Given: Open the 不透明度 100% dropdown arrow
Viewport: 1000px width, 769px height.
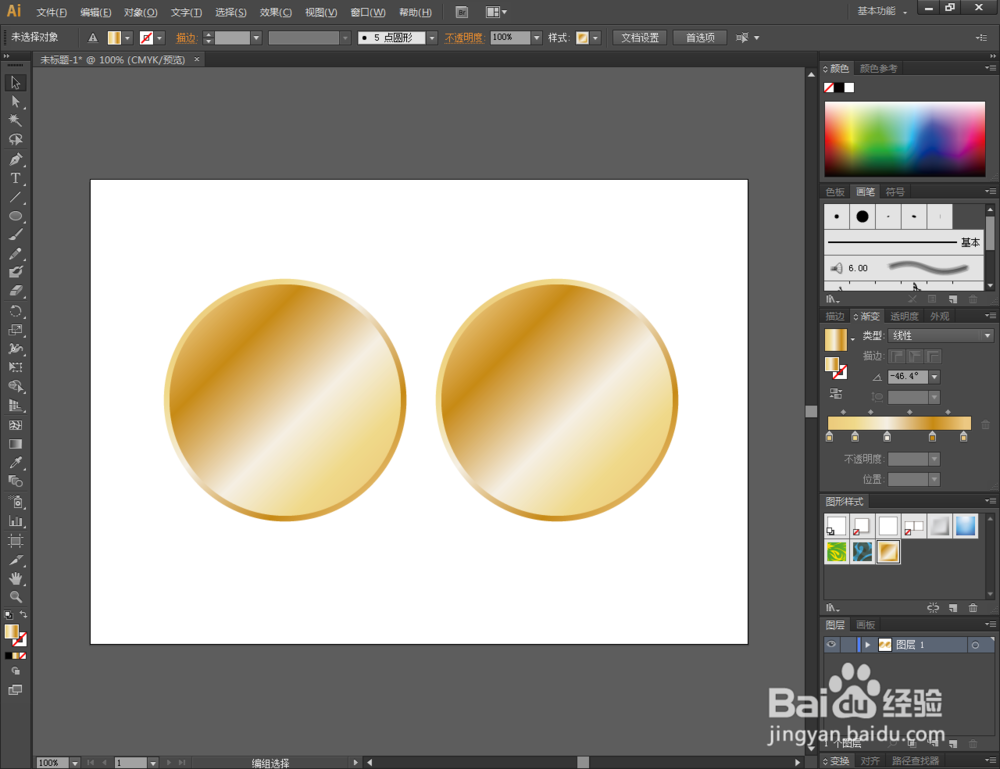Looking at the screenshot, I should (x=536, y=38).
